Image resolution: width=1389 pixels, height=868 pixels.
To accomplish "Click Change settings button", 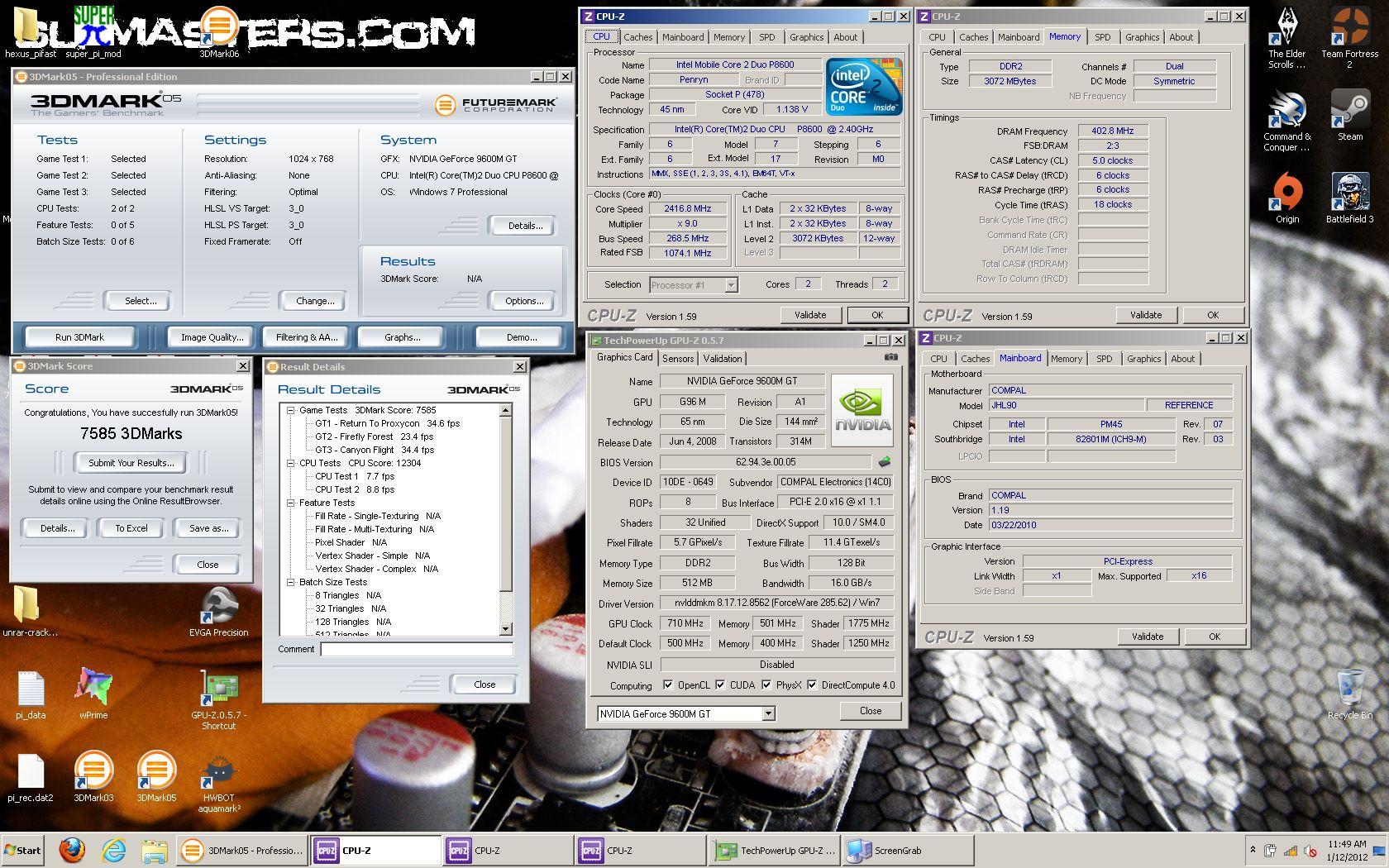I will (315, 301).
